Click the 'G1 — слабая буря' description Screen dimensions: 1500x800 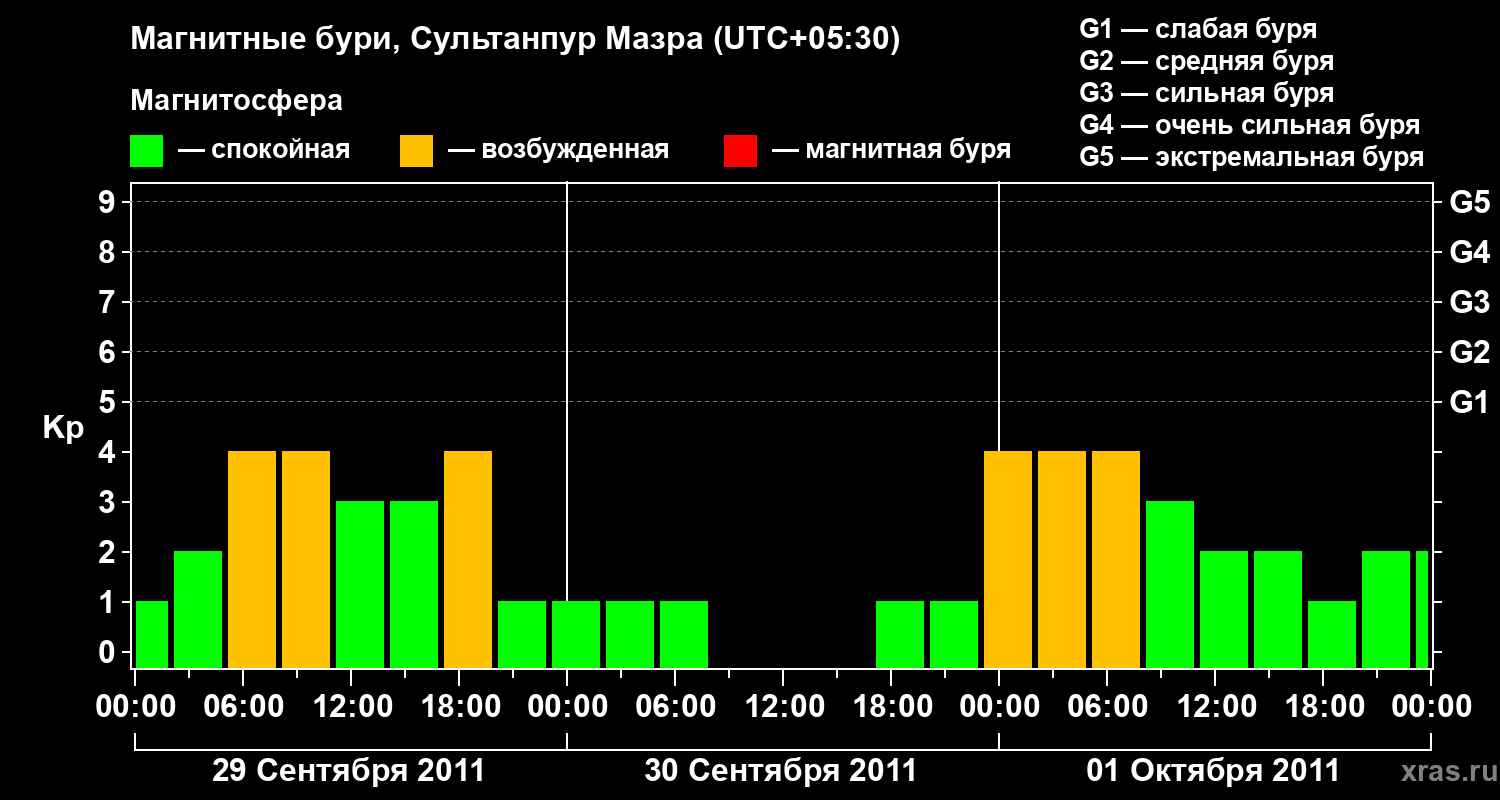[1198, 29]
